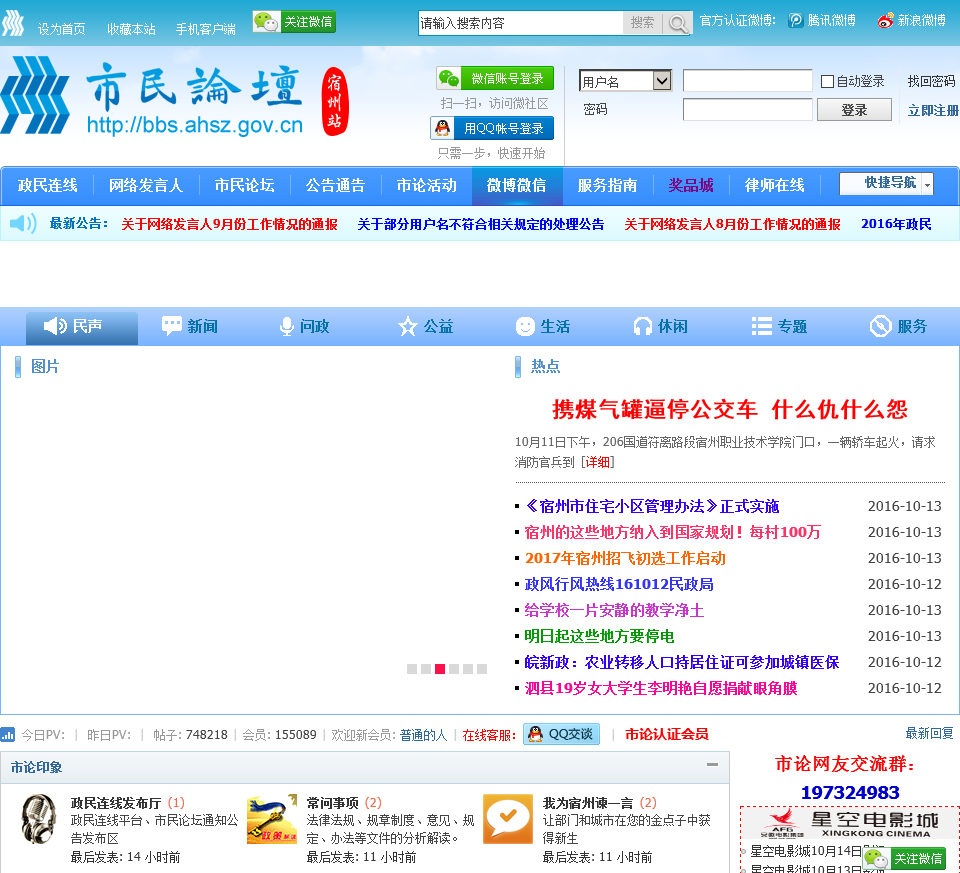Click 市论认证会员 link

[x=667, y=734]
